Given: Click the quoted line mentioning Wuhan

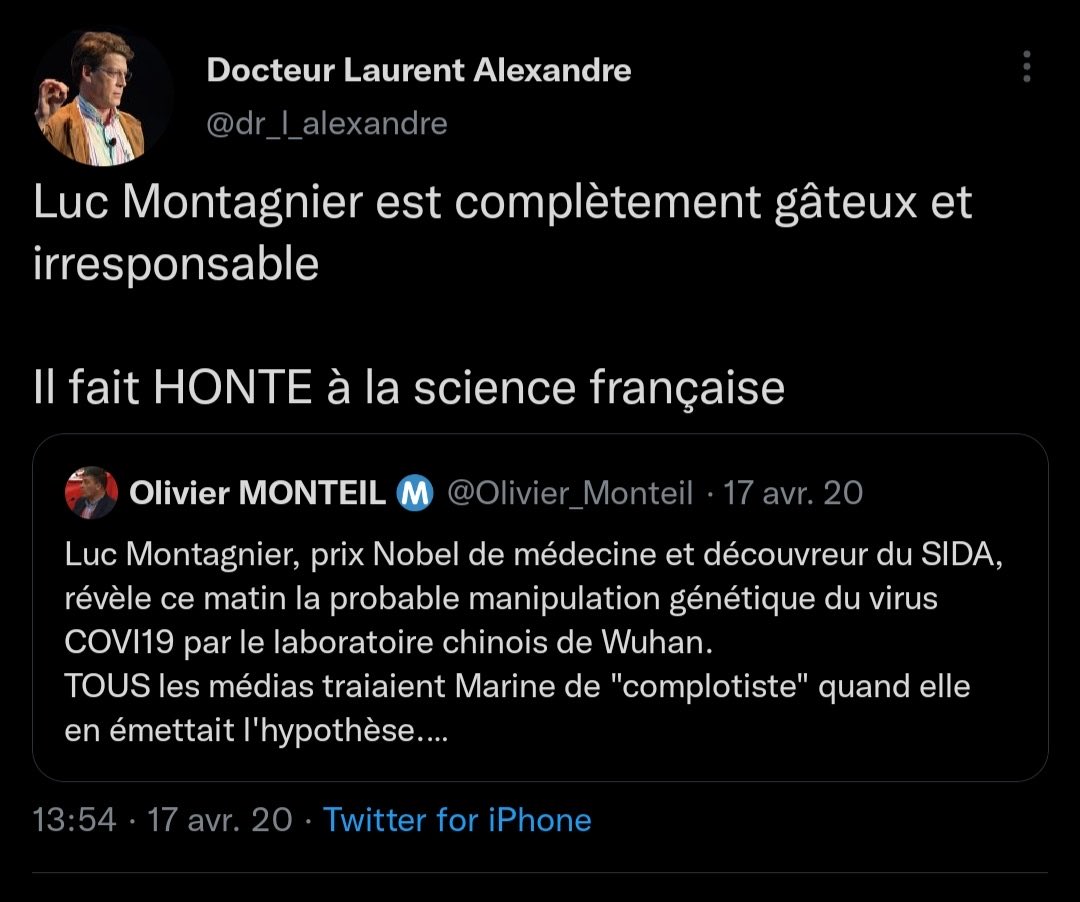Looking at the screenshot, I should click(x=389, y=642).
